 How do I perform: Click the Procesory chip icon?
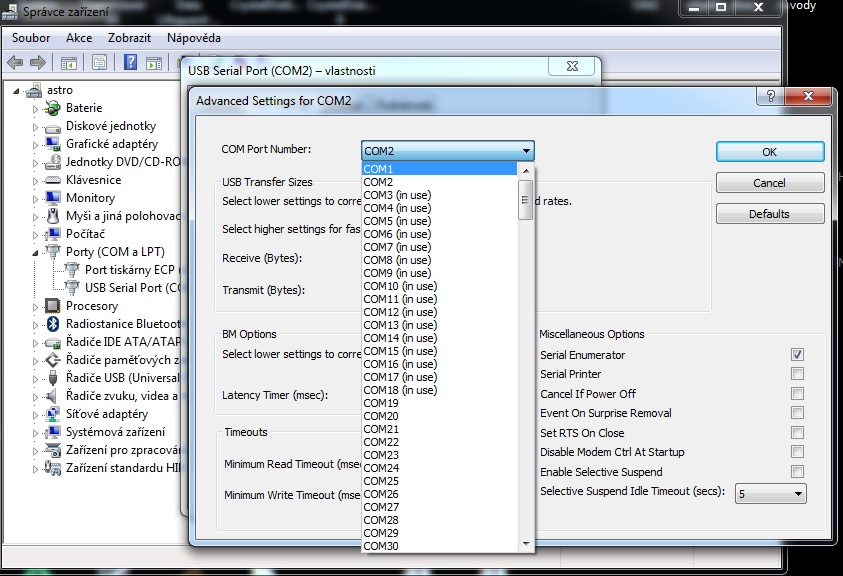(x=53, y=306)
